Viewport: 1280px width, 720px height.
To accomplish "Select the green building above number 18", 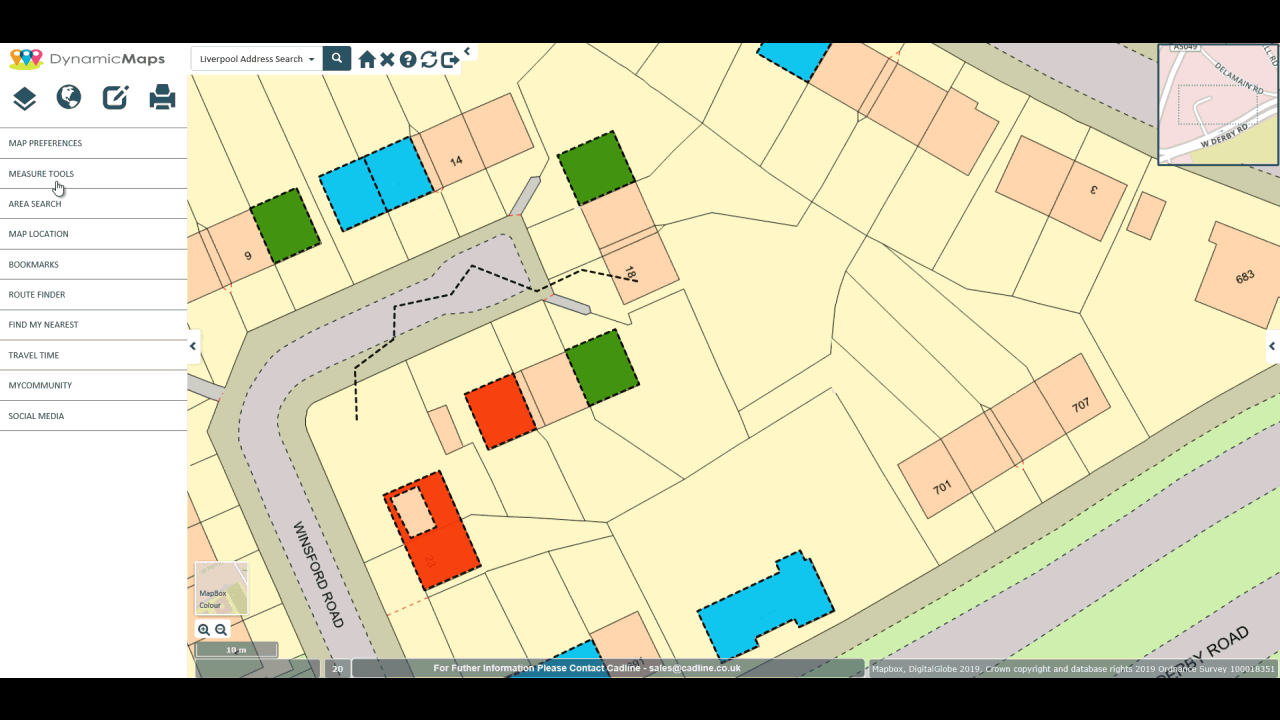I will point(596,169).
